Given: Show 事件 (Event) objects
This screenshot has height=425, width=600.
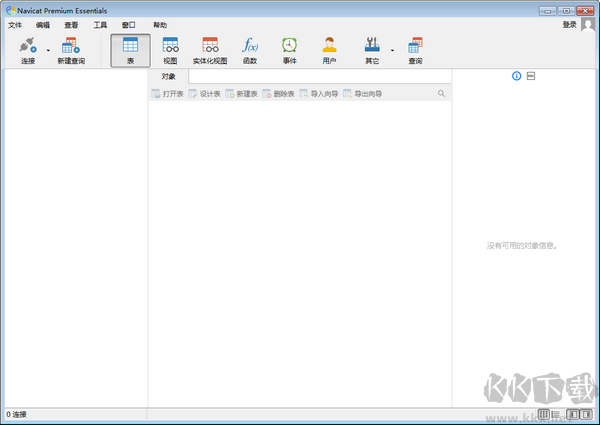Looking at the screenshot, I should (x=290, y=50).
